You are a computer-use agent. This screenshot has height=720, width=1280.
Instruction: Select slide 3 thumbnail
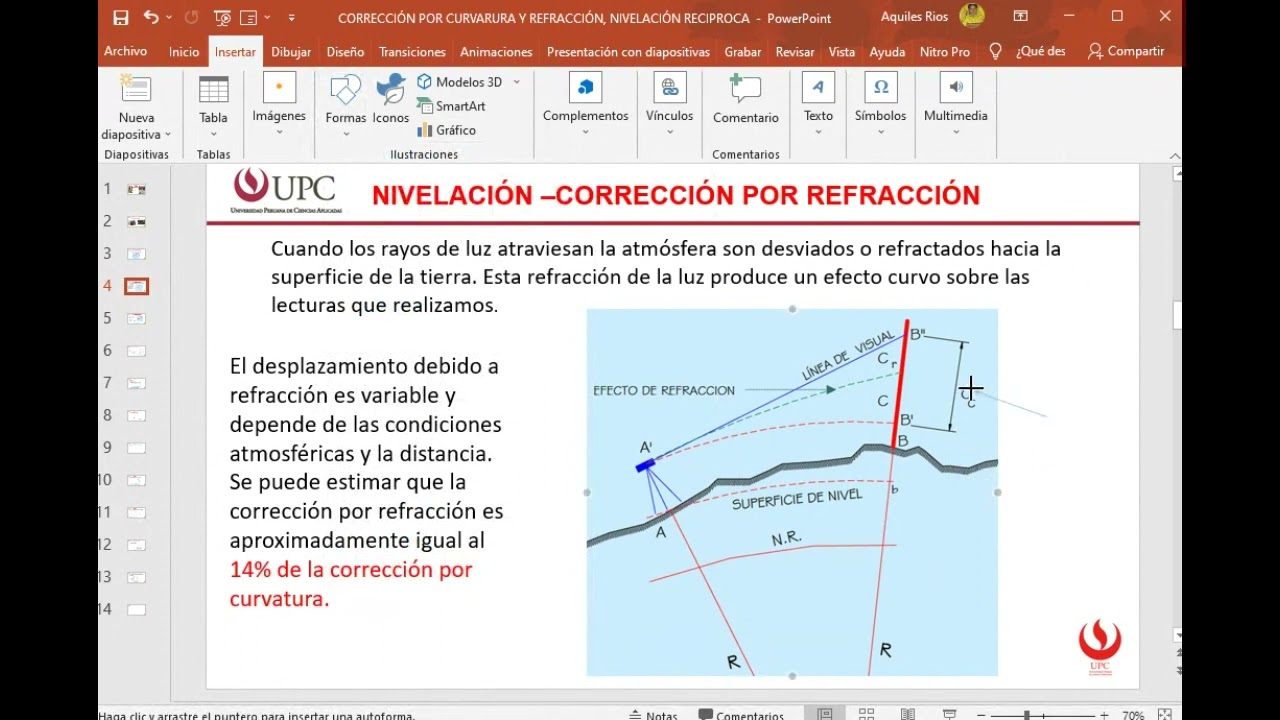pyautogui.click(x=136, y=254)
